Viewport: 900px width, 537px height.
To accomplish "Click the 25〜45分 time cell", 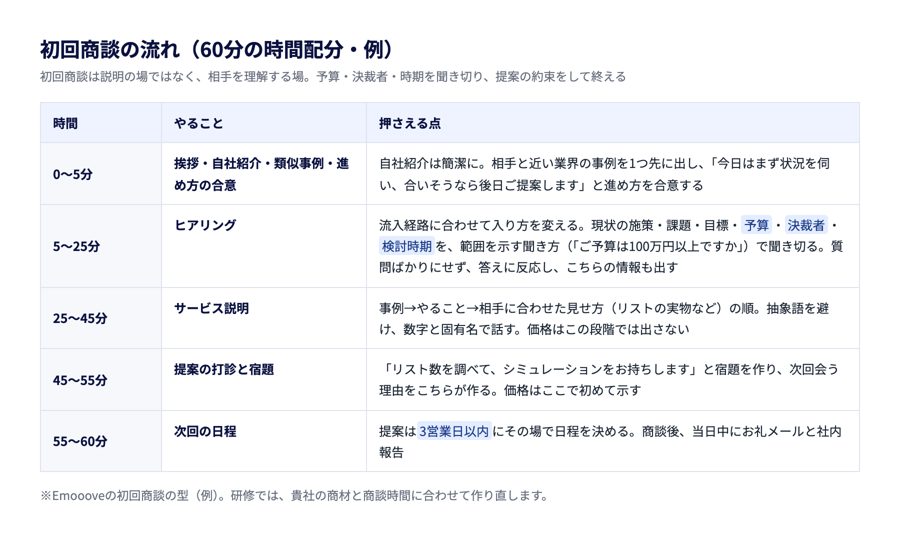I will pyautogui.click(x=100, y=318).
